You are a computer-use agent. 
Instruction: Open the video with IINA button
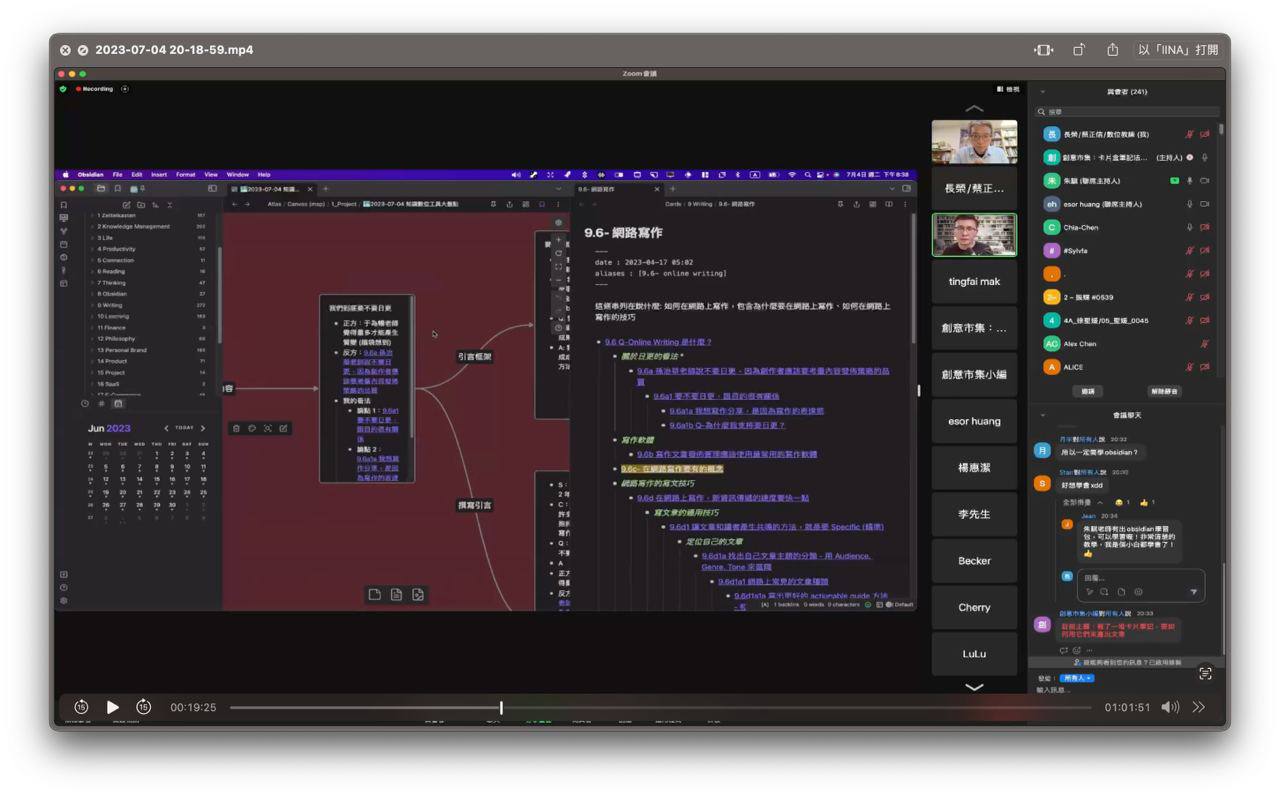point(1178,50)
